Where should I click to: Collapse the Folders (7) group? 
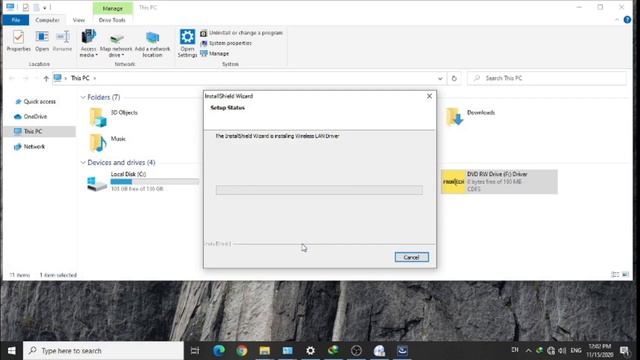click(83, 97)
